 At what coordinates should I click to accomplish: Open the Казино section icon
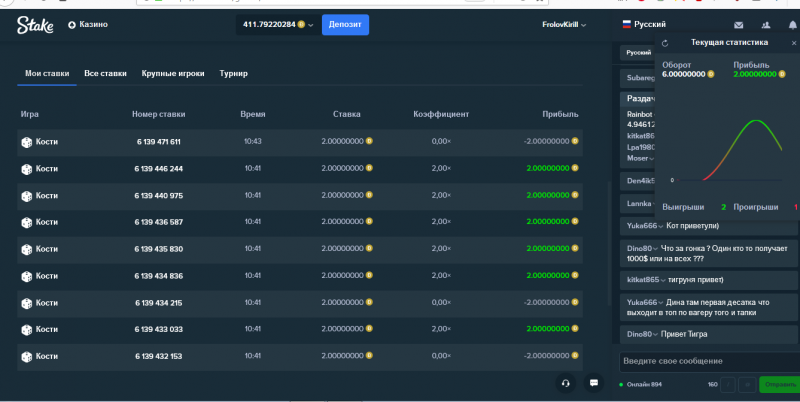coord(72,24)
